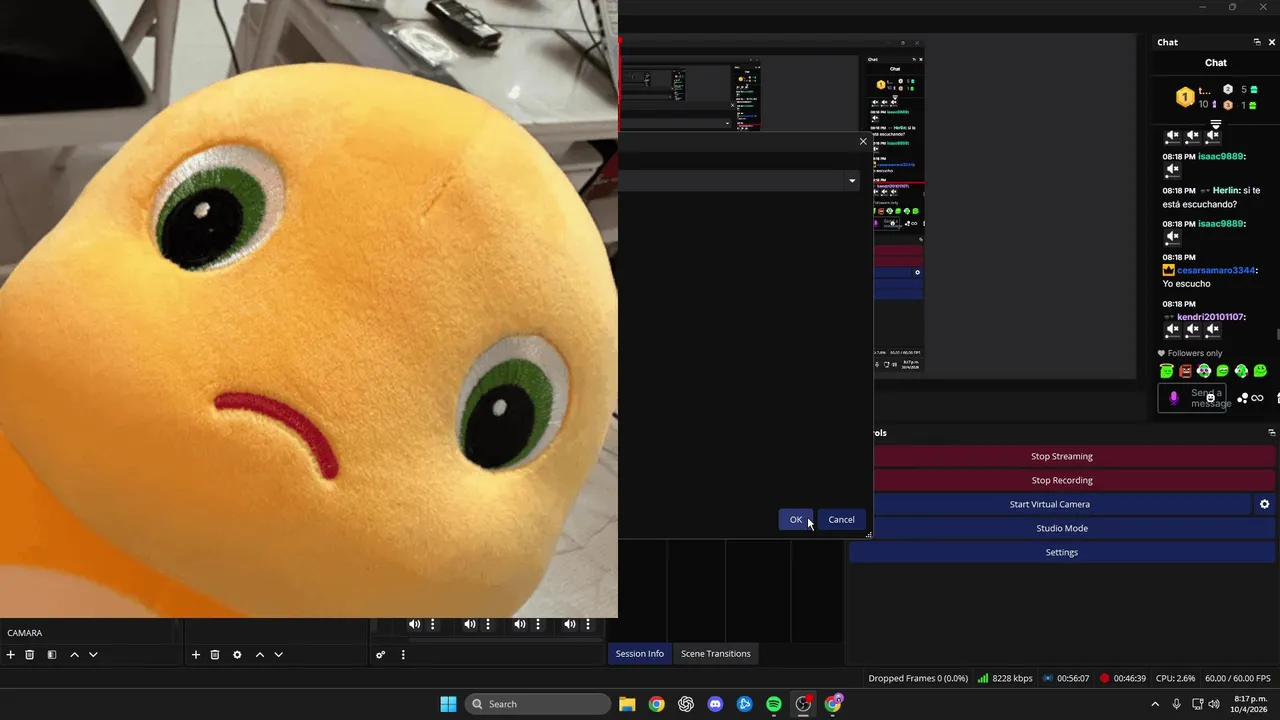Click OBS Studio taskbar icon

(803, 704)
